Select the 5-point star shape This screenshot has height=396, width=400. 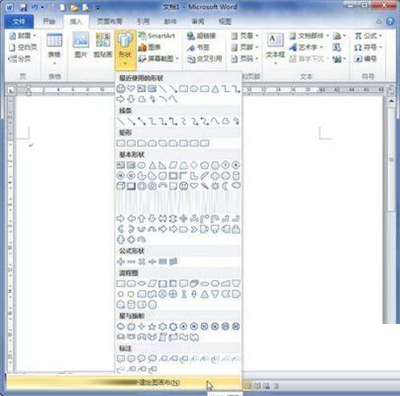tap(152, 327)
